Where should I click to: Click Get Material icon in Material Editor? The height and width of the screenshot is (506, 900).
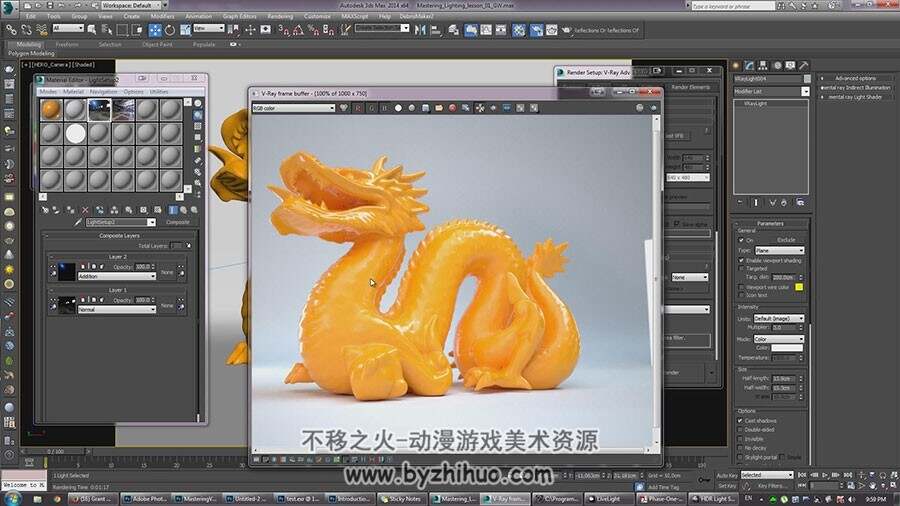[45, 210]
